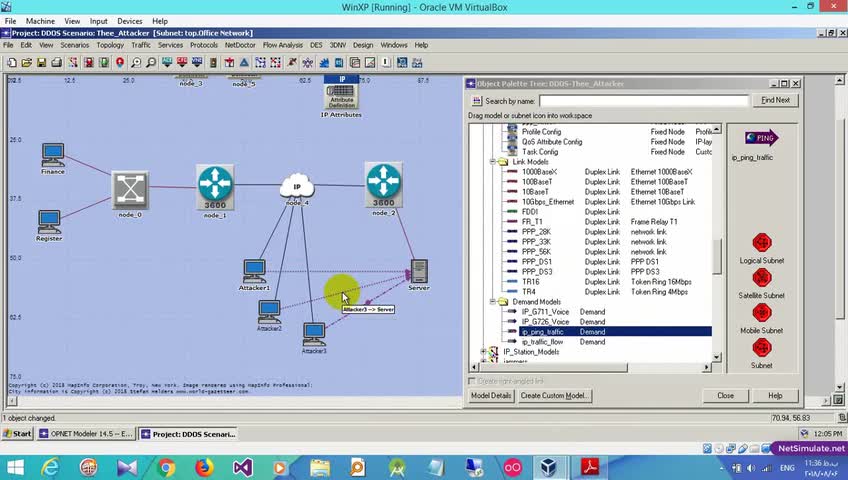The width and height of the screenshot is (848, 480).
Task: Select the Attacker3 workstation
Action: (x=314, y=335)
